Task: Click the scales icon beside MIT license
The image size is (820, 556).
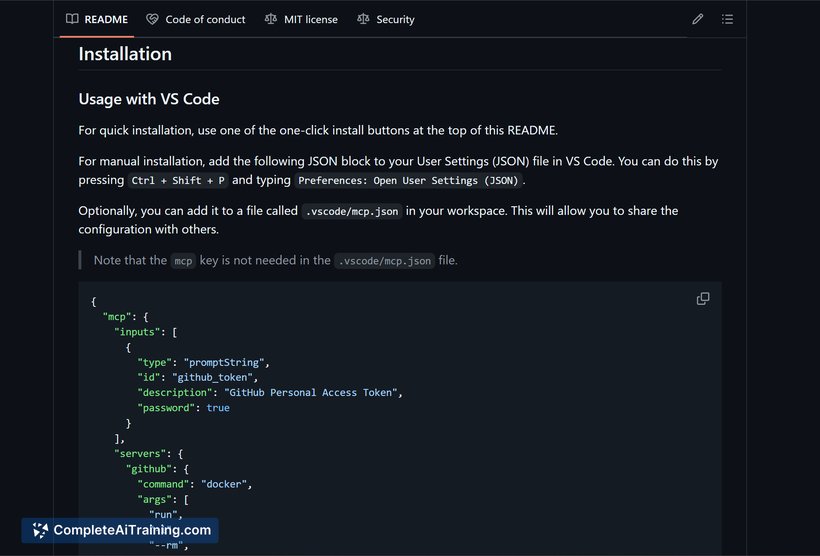Action: [x=271, y=19]
